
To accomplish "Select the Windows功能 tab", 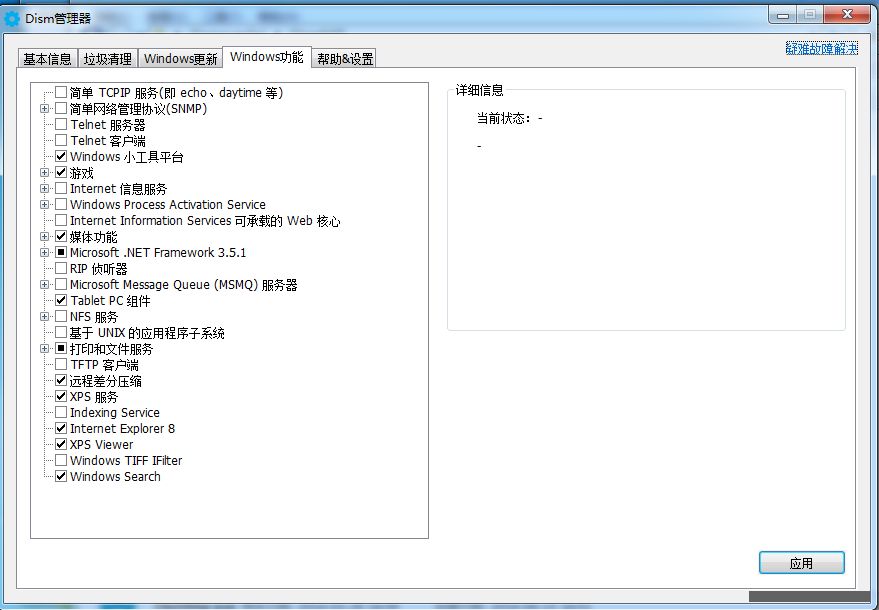I will tap(267, 57).
